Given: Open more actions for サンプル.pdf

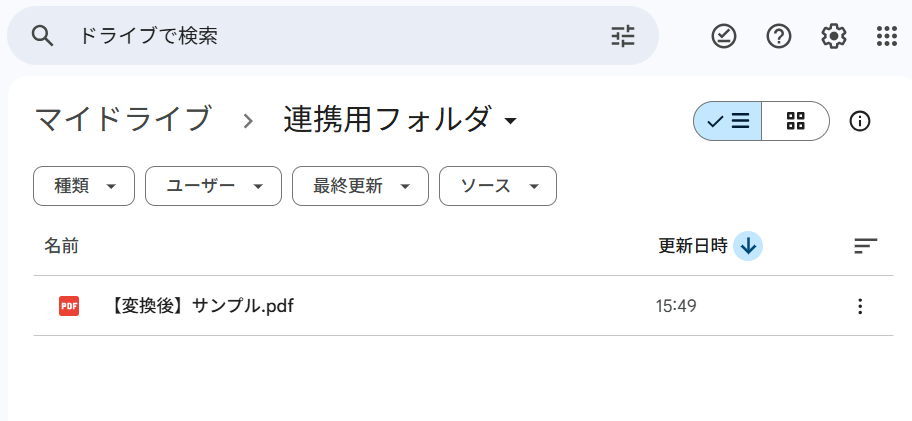Looking at the screenshot, I should coord(860,306).
